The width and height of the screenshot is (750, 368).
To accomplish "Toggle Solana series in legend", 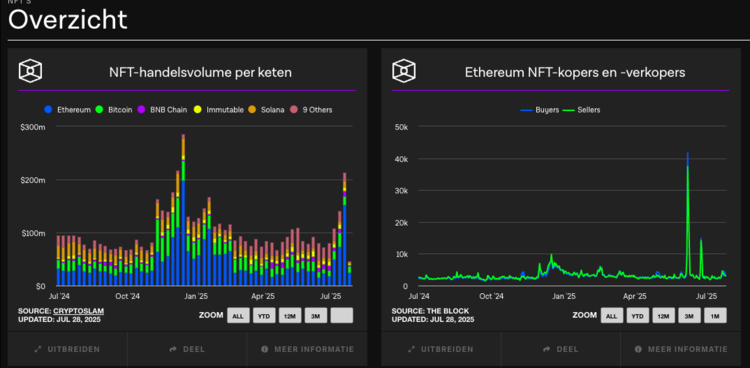I will click(266, 110).
